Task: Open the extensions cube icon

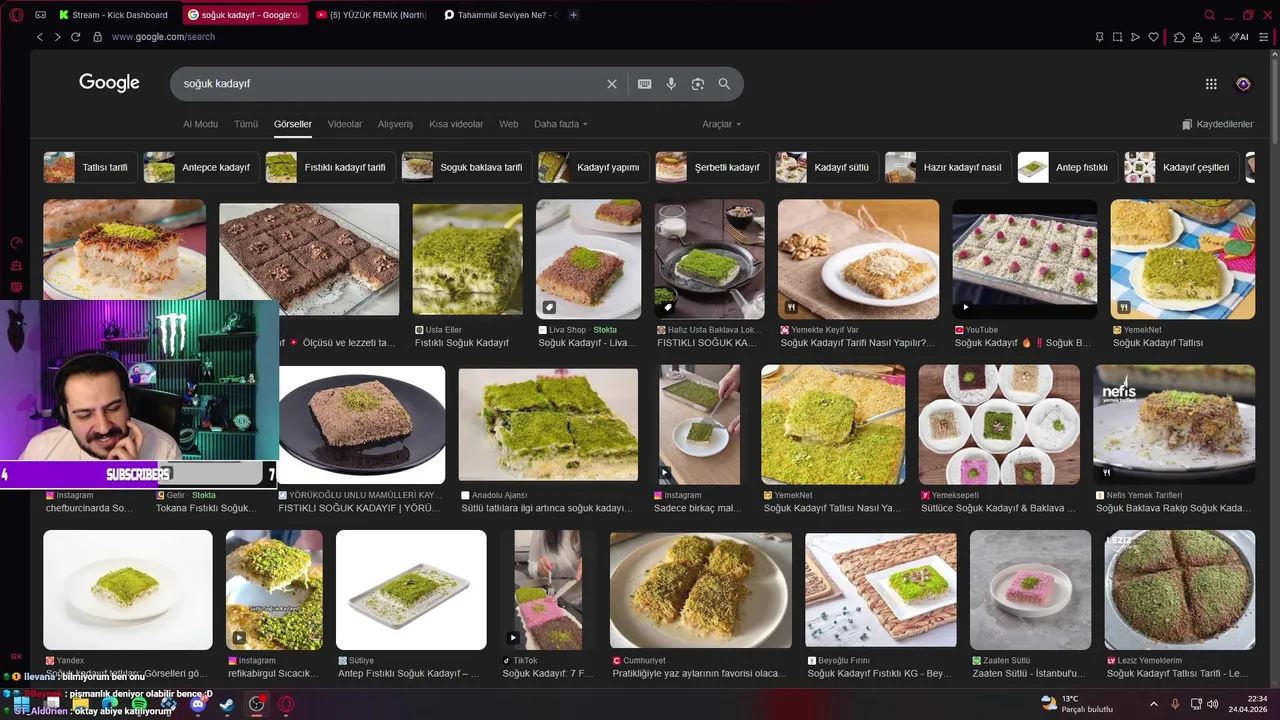Action: (x=1180, y=37)
